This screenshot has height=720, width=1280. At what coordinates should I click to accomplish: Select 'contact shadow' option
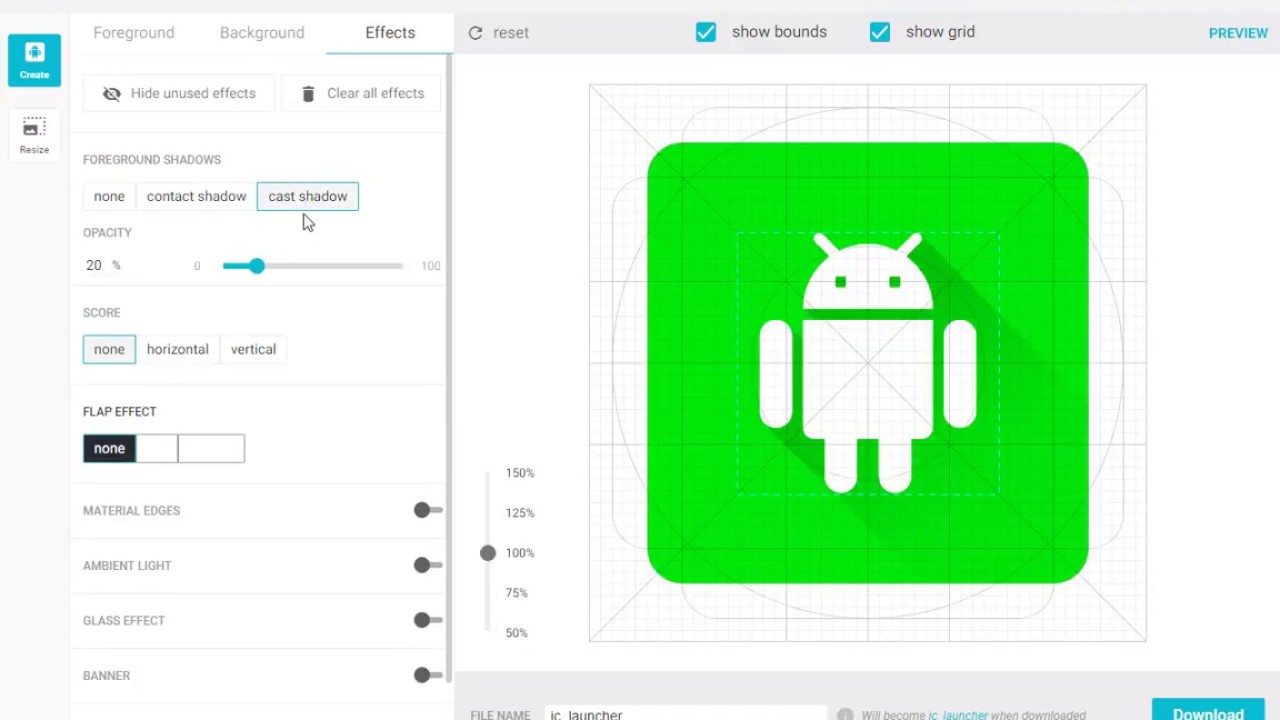coord(196,196)
